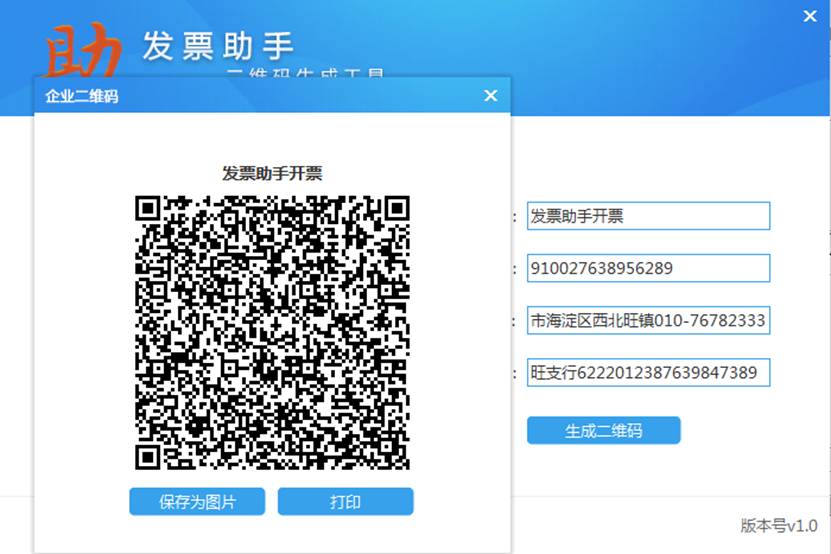The width and height of the screenshot is (831, 554).
Task: Click the 打印 button
Action: click(346, 502)
